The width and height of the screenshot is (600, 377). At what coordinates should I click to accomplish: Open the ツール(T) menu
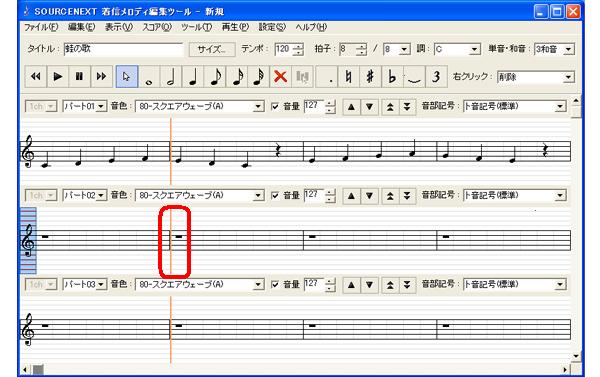pyautogui.click(x=196, y=27)
